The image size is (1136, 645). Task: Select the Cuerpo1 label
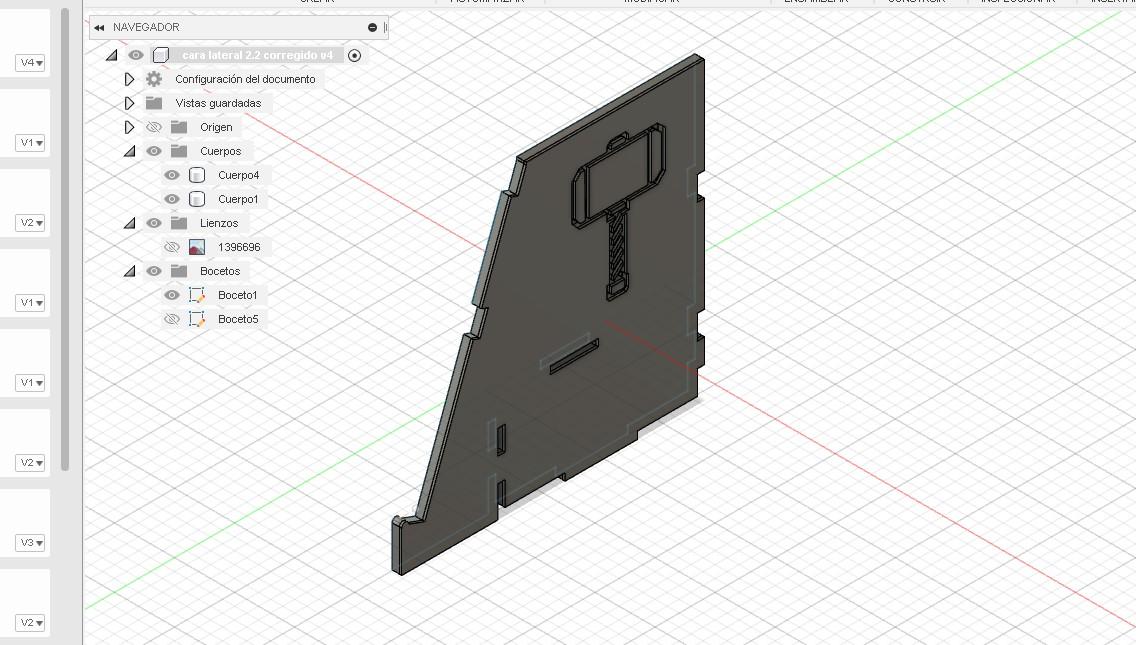[238, 199]
